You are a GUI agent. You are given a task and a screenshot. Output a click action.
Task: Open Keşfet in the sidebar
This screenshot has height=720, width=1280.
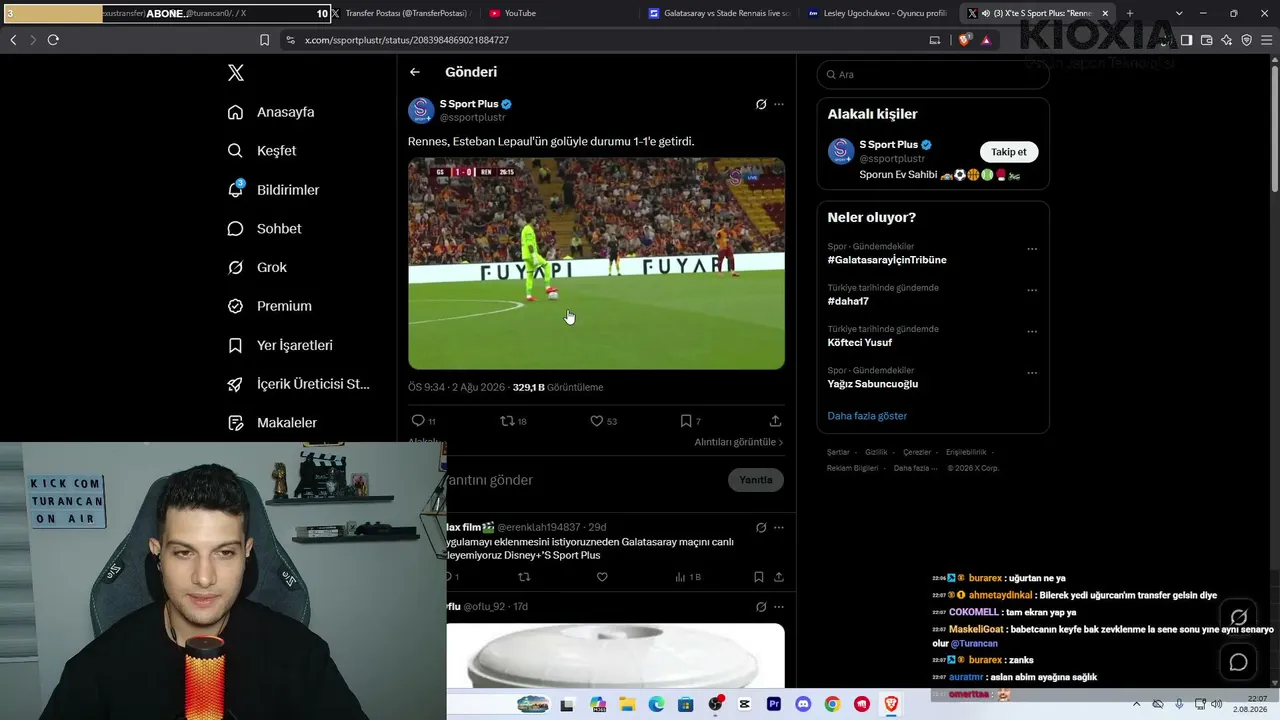[262, 151]
